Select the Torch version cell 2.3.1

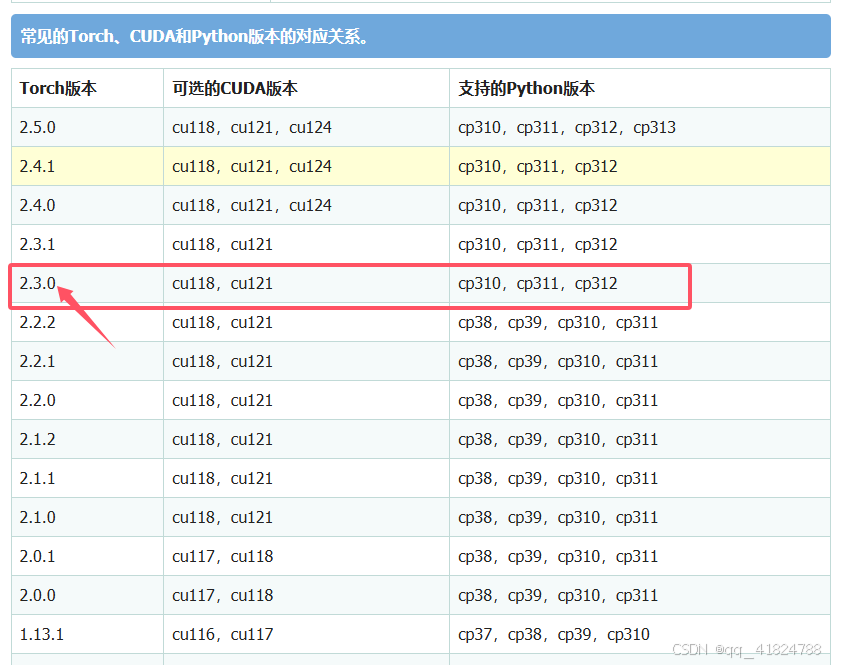click(88, 244)
